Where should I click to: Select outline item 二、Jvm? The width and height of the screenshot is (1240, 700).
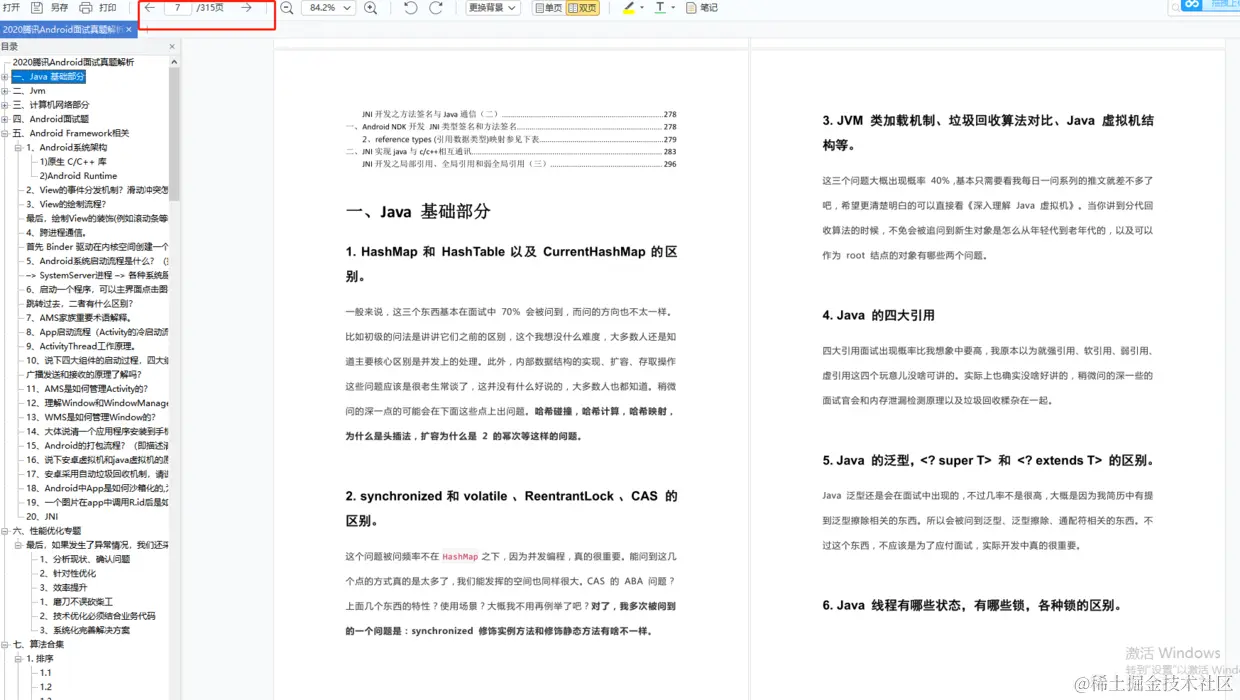coord(29,91)
